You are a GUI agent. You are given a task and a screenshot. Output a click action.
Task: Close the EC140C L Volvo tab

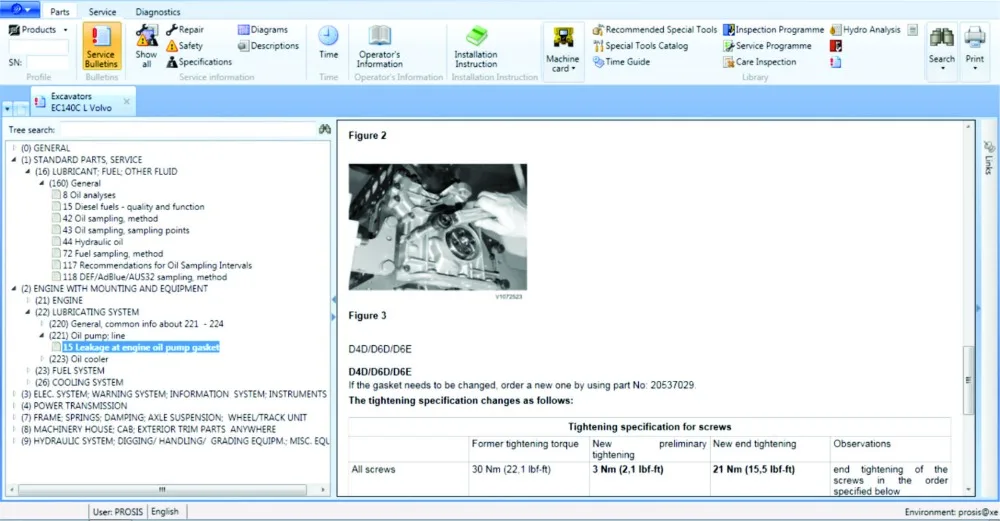point(126,101)
